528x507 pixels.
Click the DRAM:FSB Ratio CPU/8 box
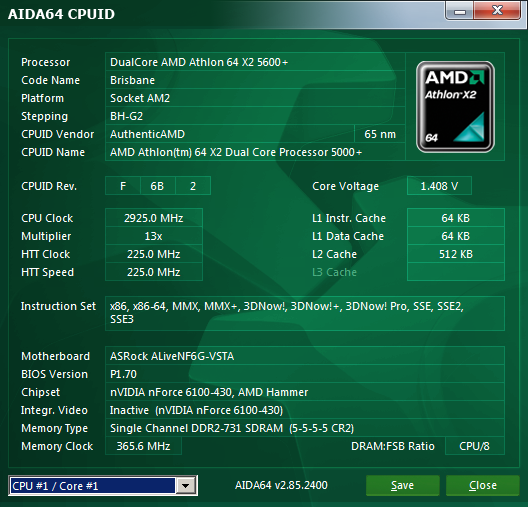click(474, 446)
